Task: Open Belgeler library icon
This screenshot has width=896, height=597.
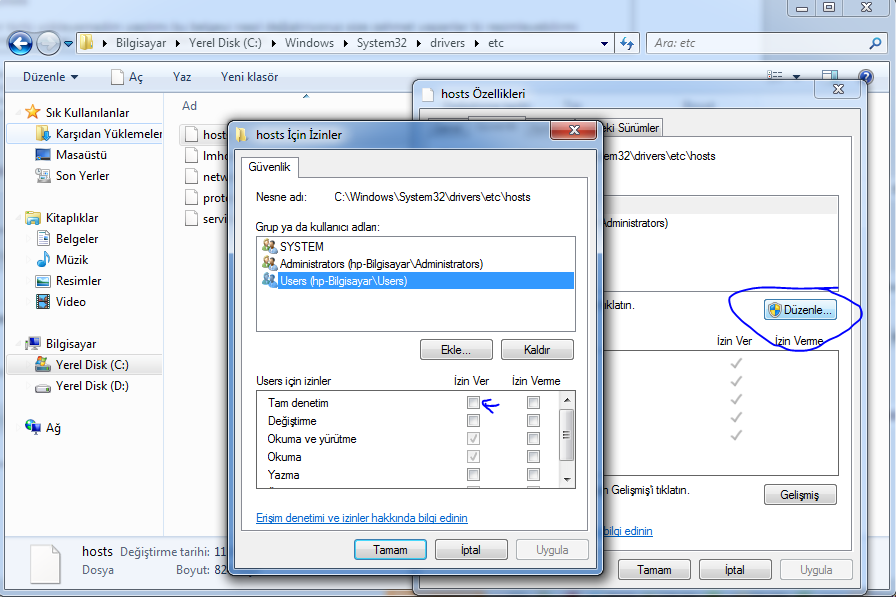Action: 43,238
